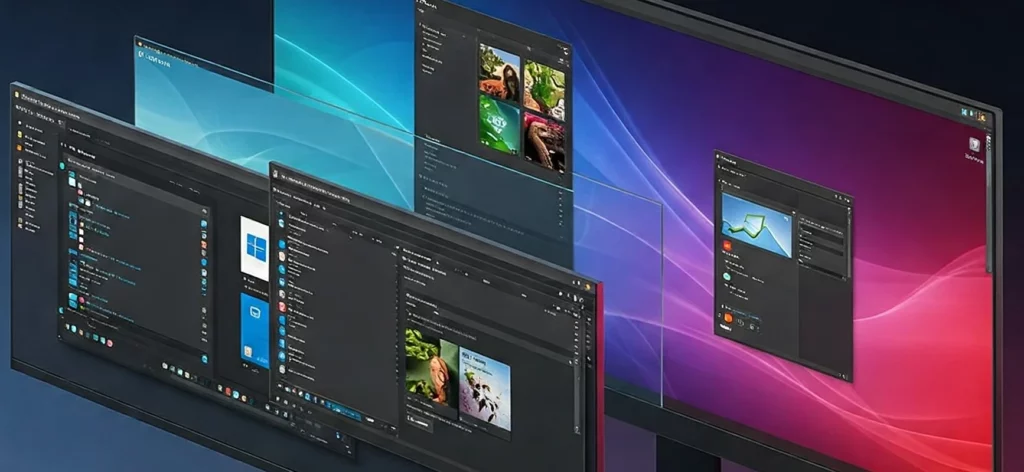Select the reddish animal thumbnail in gallery window
The width and height of the screenshot is (1024, 472).
[x=543, y=143]
